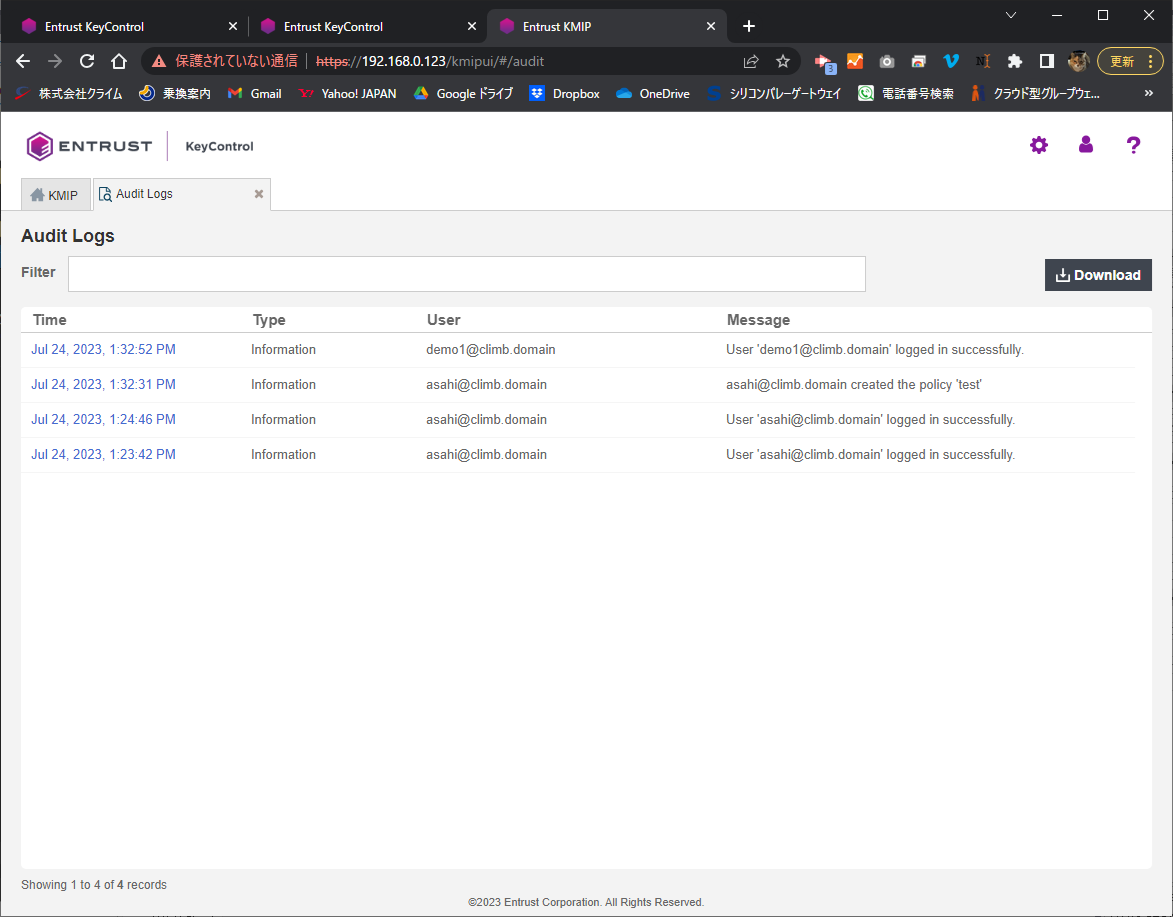Open the purple help question mark
1173x917 pixels.
tap(1133, 145)
